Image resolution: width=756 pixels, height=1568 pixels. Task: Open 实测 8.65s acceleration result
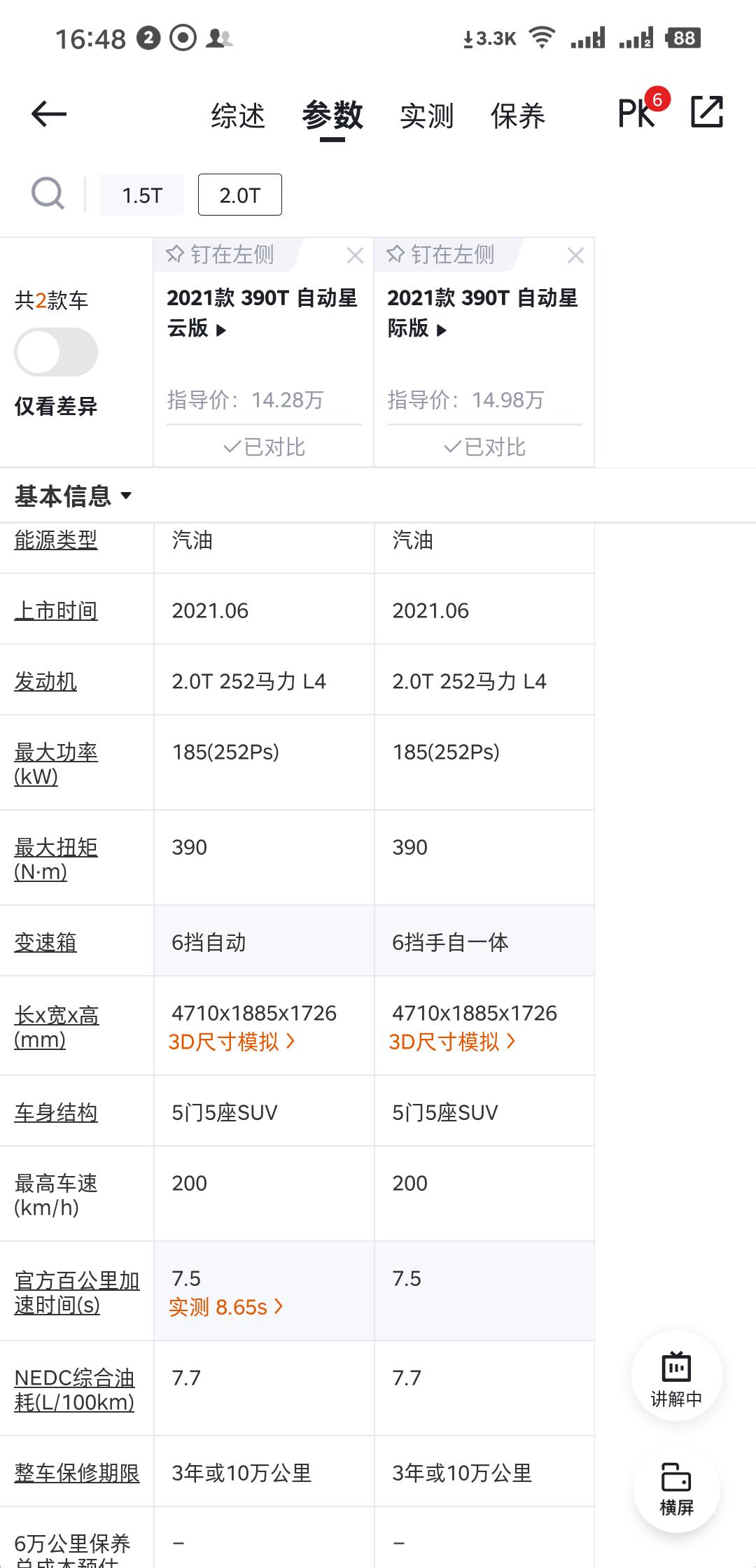tap(226, 1307)
